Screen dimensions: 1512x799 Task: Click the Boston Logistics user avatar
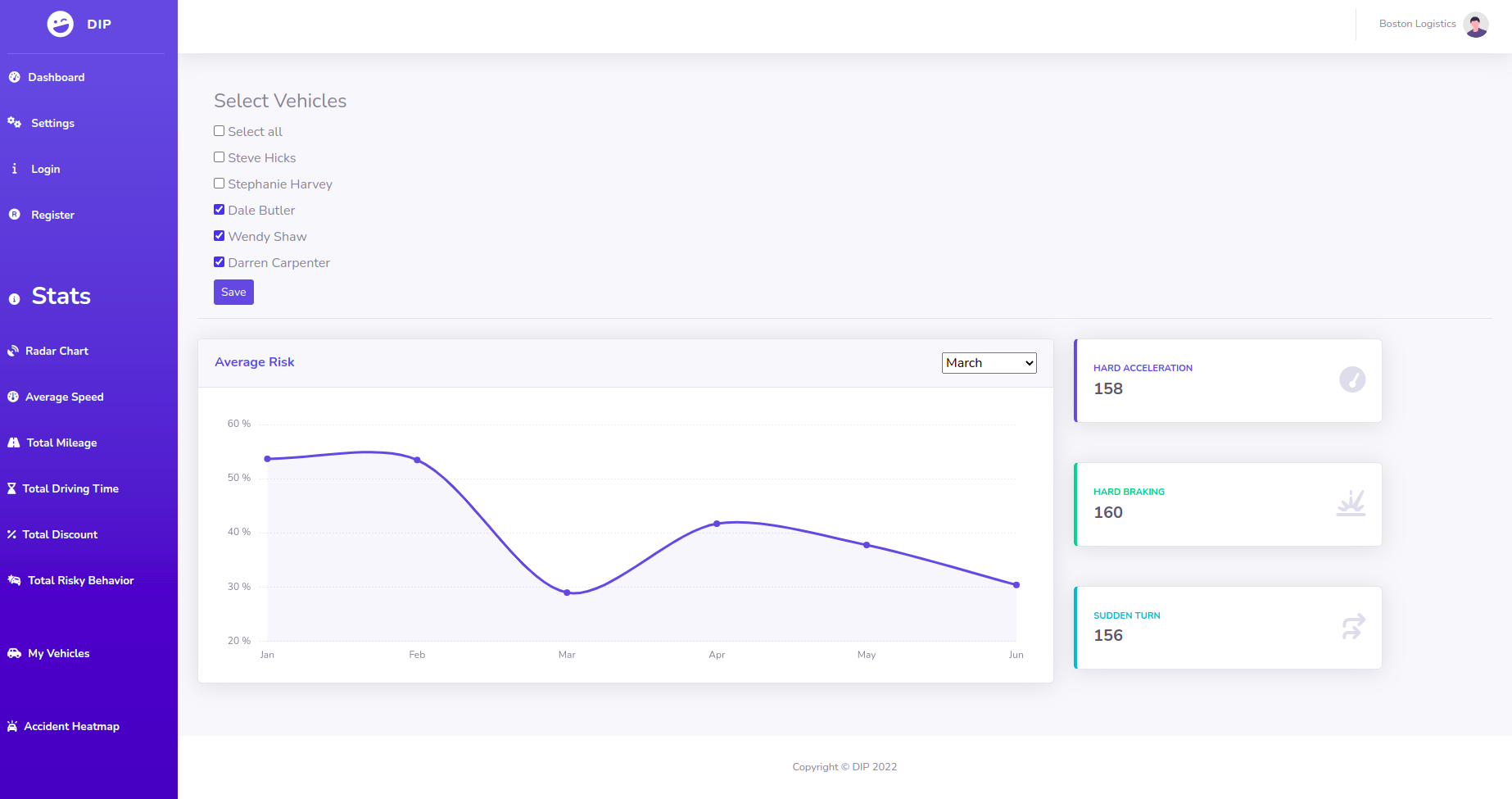coord(1475,25)
